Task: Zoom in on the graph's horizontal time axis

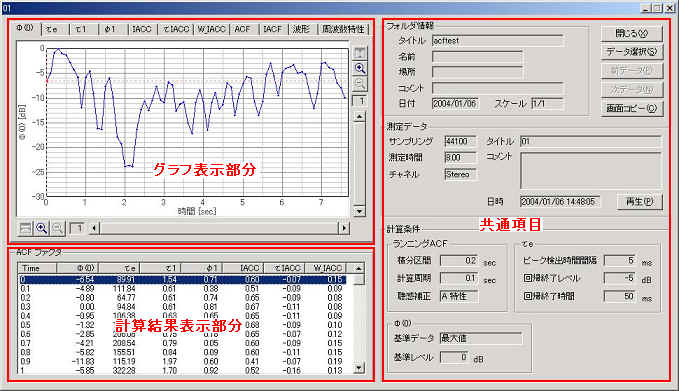Action: coord(42,228)
